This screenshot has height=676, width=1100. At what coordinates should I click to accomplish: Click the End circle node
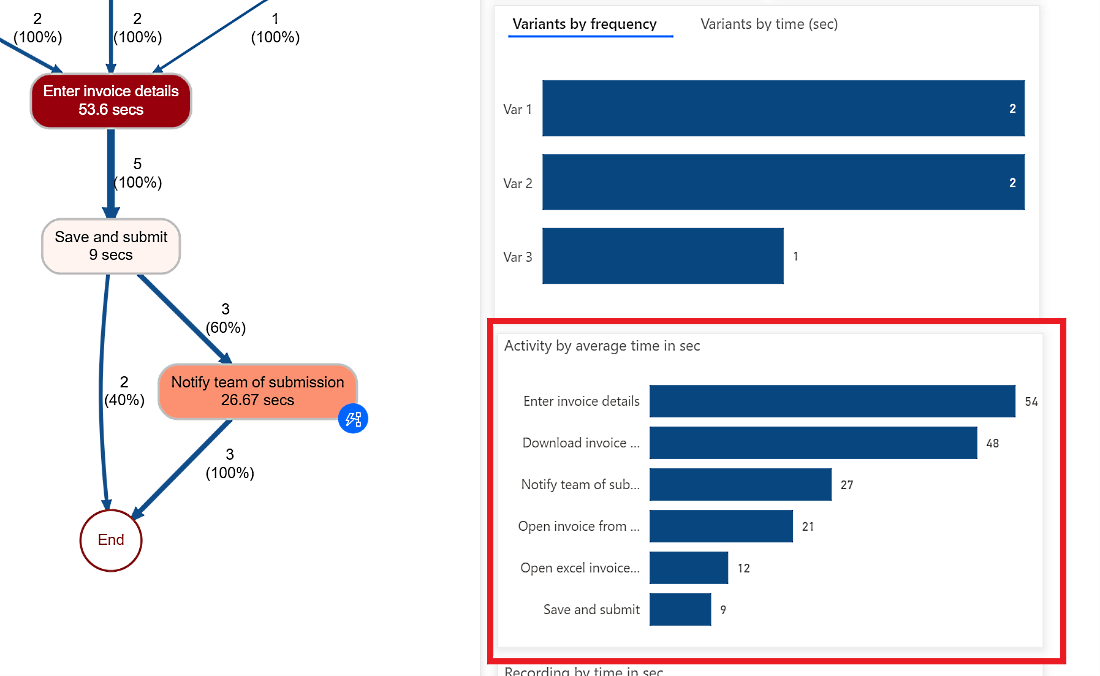pyautogui.click(x=111, y=540)
